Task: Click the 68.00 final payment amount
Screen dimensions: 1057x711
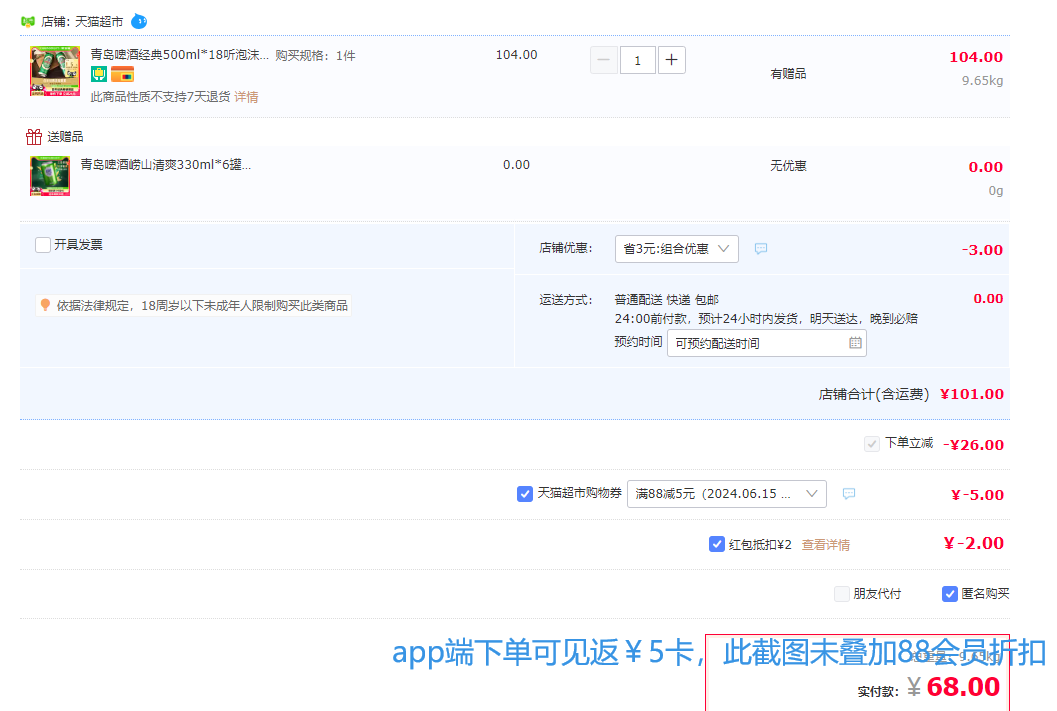Action: click(963, 687)
